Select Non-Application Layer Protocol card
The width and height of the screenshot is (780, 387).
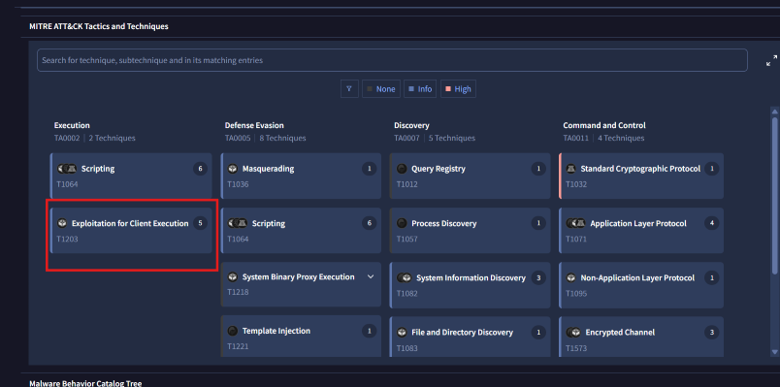coord(641,285)
